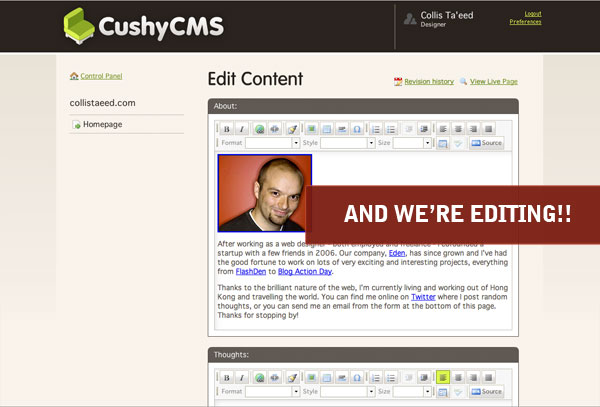Open the Style dropdown in the About editor
Screen dimensions: 600x407
point(348,143)
